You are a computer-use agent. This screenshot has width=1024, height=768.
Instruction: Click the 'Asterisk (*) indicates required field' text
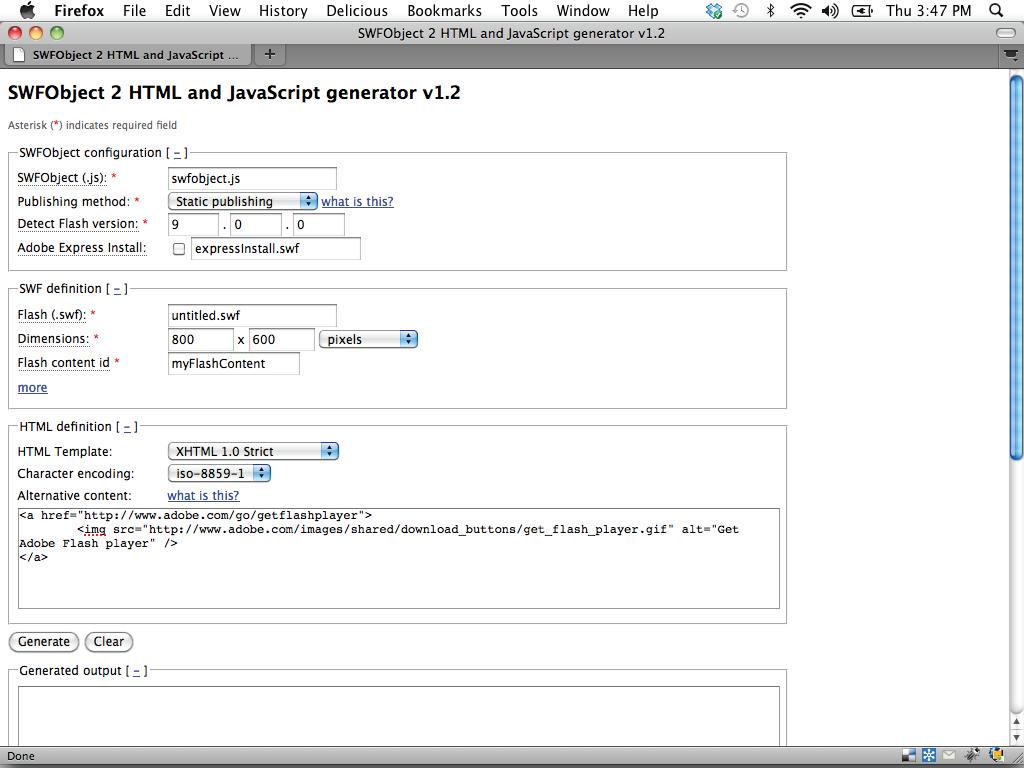92,125
